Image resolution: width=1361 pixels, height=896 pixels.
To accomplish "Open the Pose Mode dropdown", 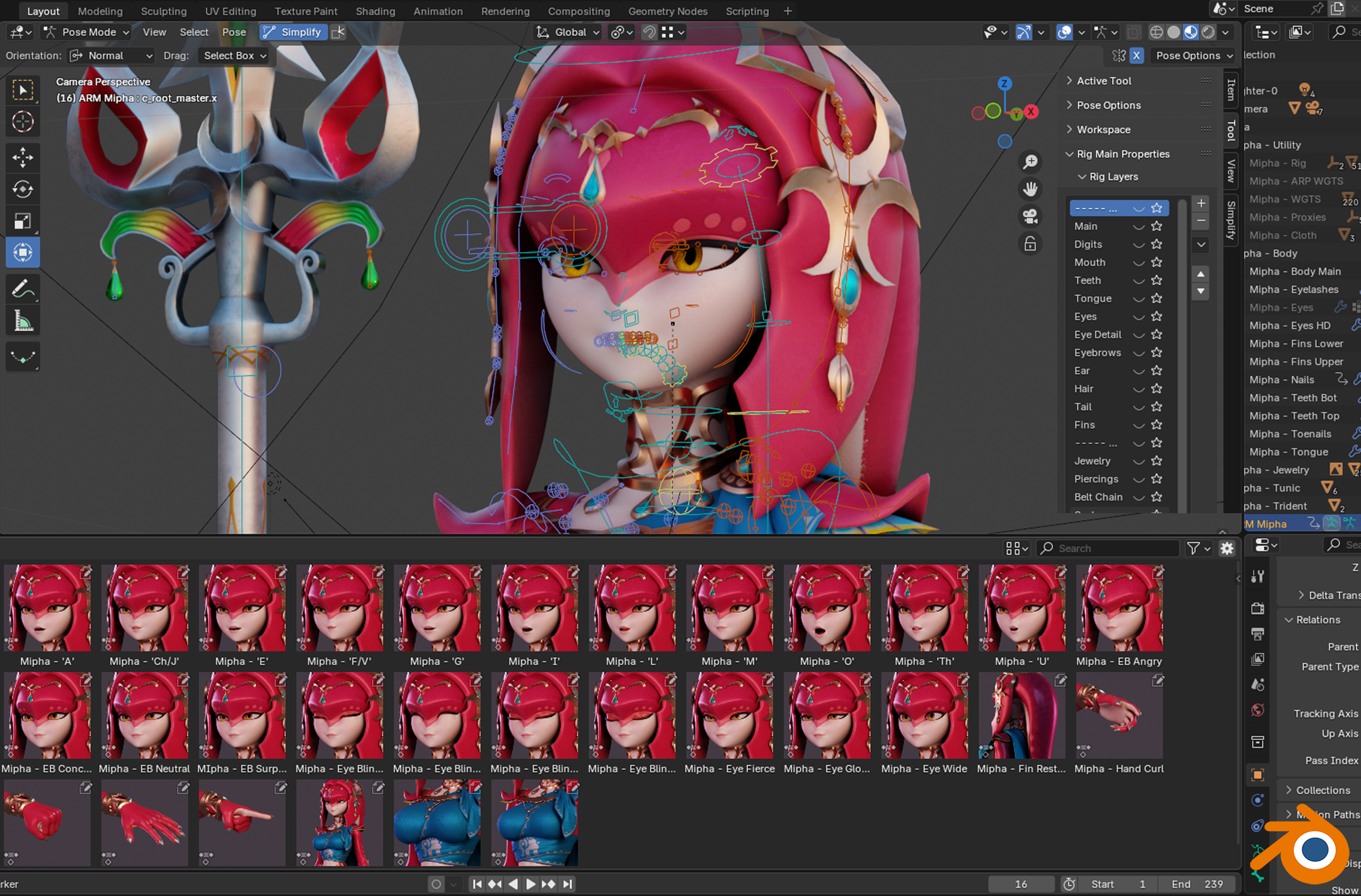I will [x=86, y=32].
